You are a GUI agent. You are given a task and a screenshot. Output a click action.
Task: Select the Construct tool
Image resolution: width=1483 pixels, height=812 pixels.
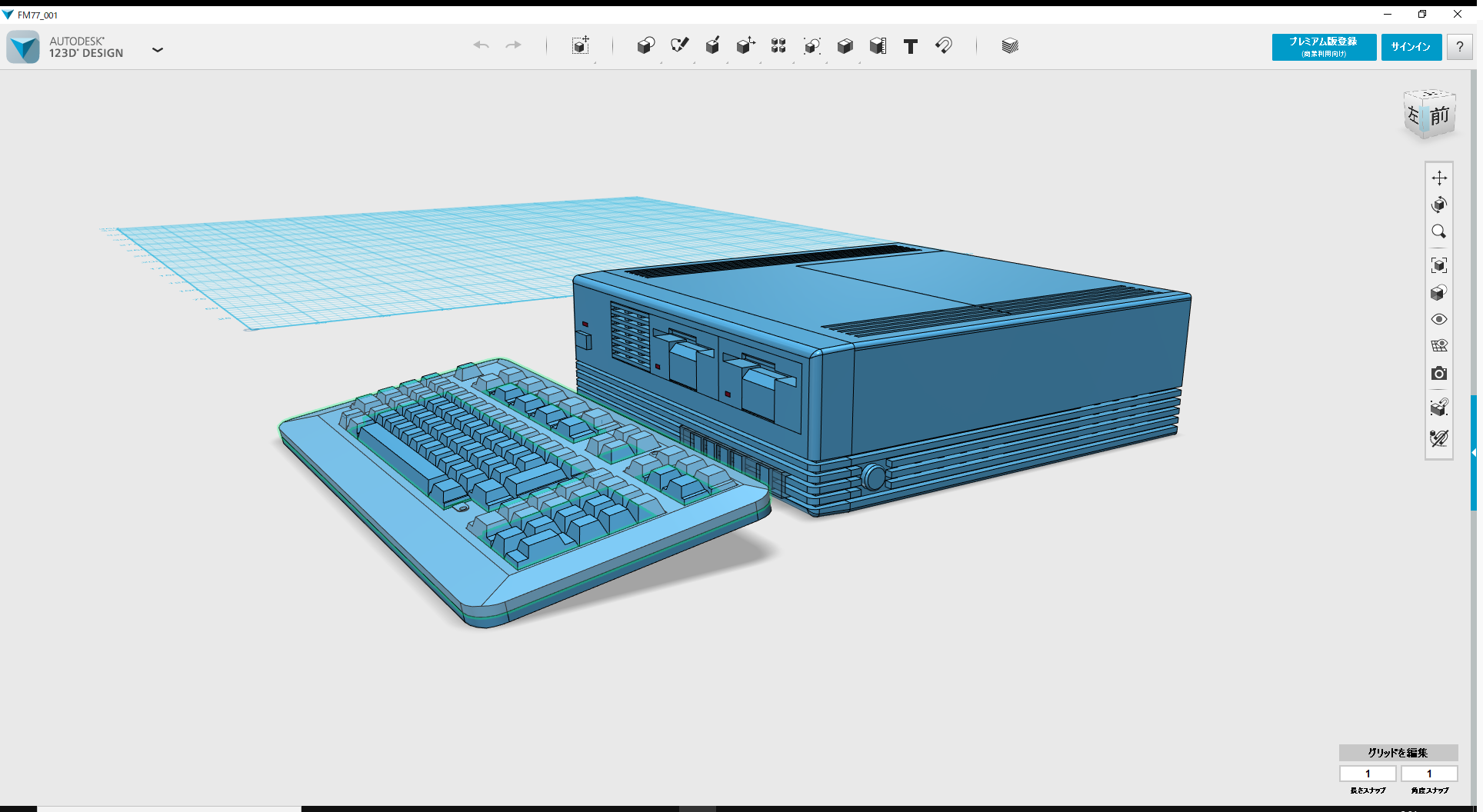click(712, 46)
